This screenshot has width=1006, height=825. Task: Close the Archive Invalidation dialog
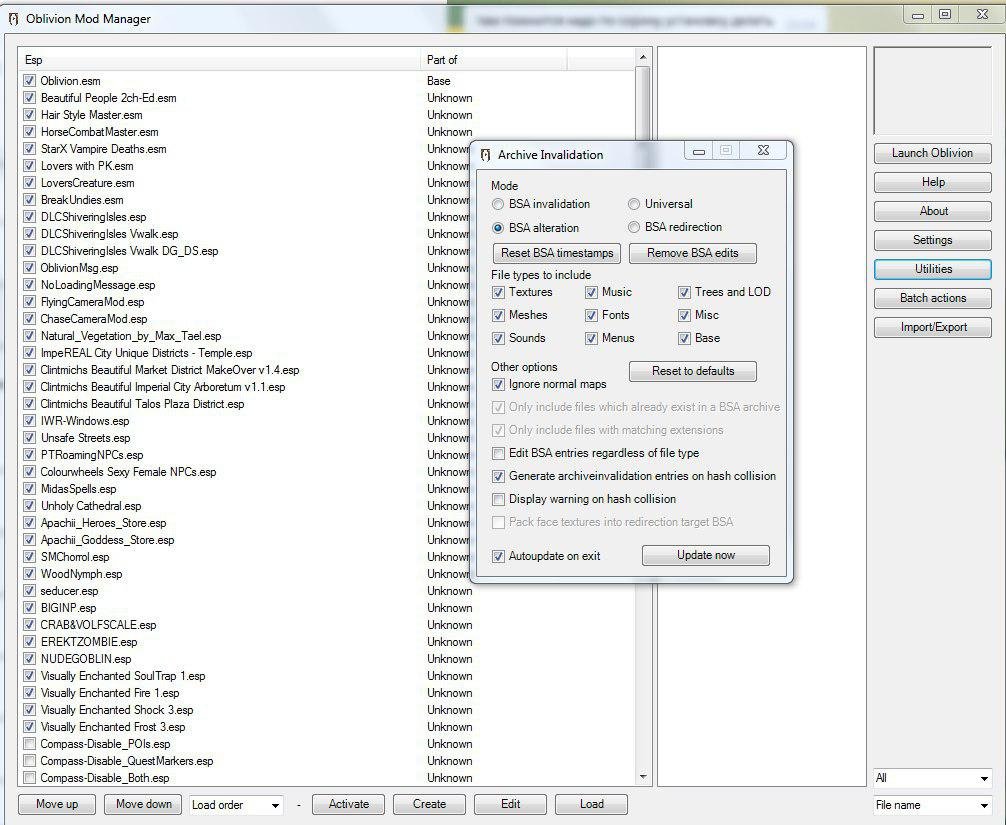click(x=763, y=151)
